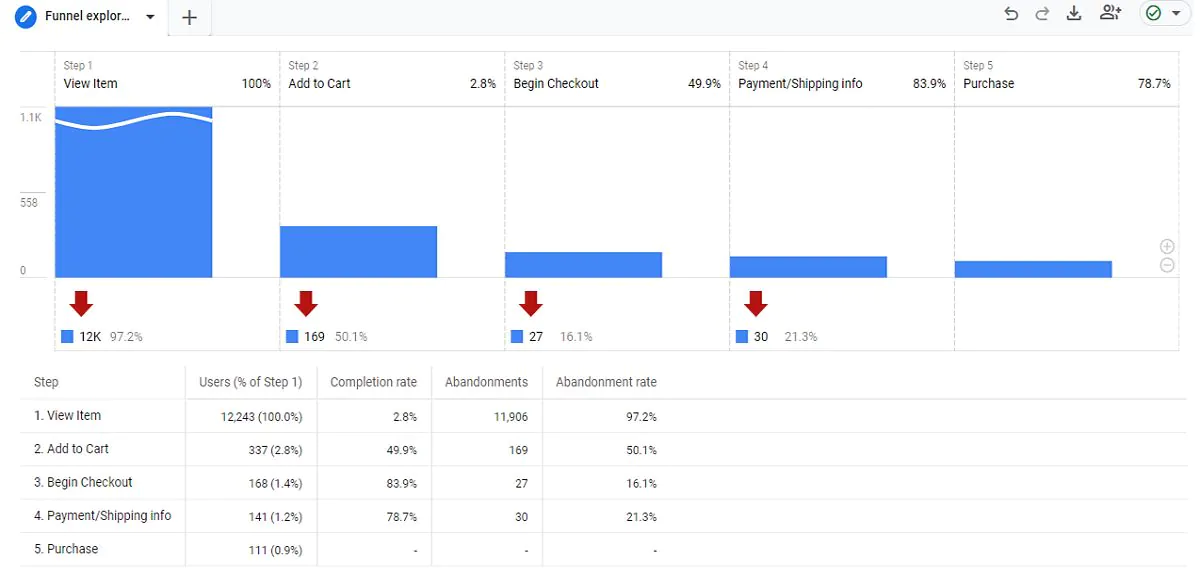Click the Abandonment rate column header
Image resolution: width=1200 pixels, height=574 pixels.
[606, 382]
